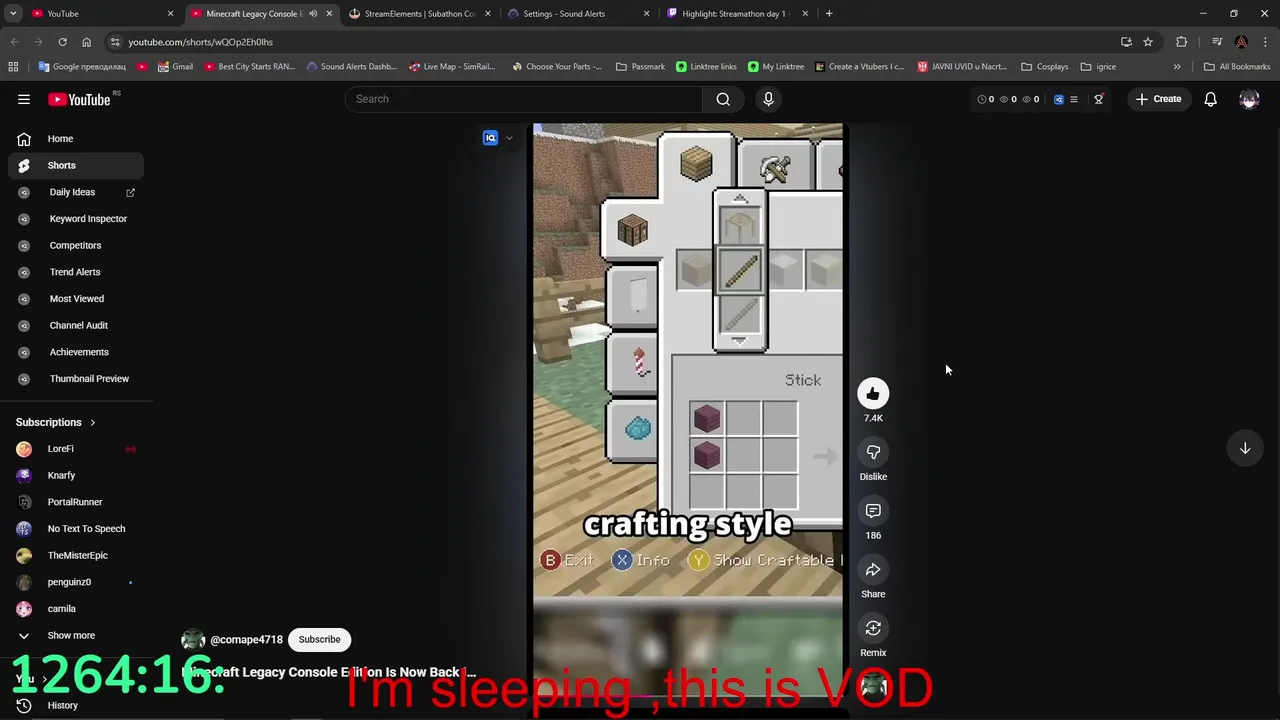
Task: Open the Chrome three-dot menu
Action: pyautogui.click(x=1266, y=42)
